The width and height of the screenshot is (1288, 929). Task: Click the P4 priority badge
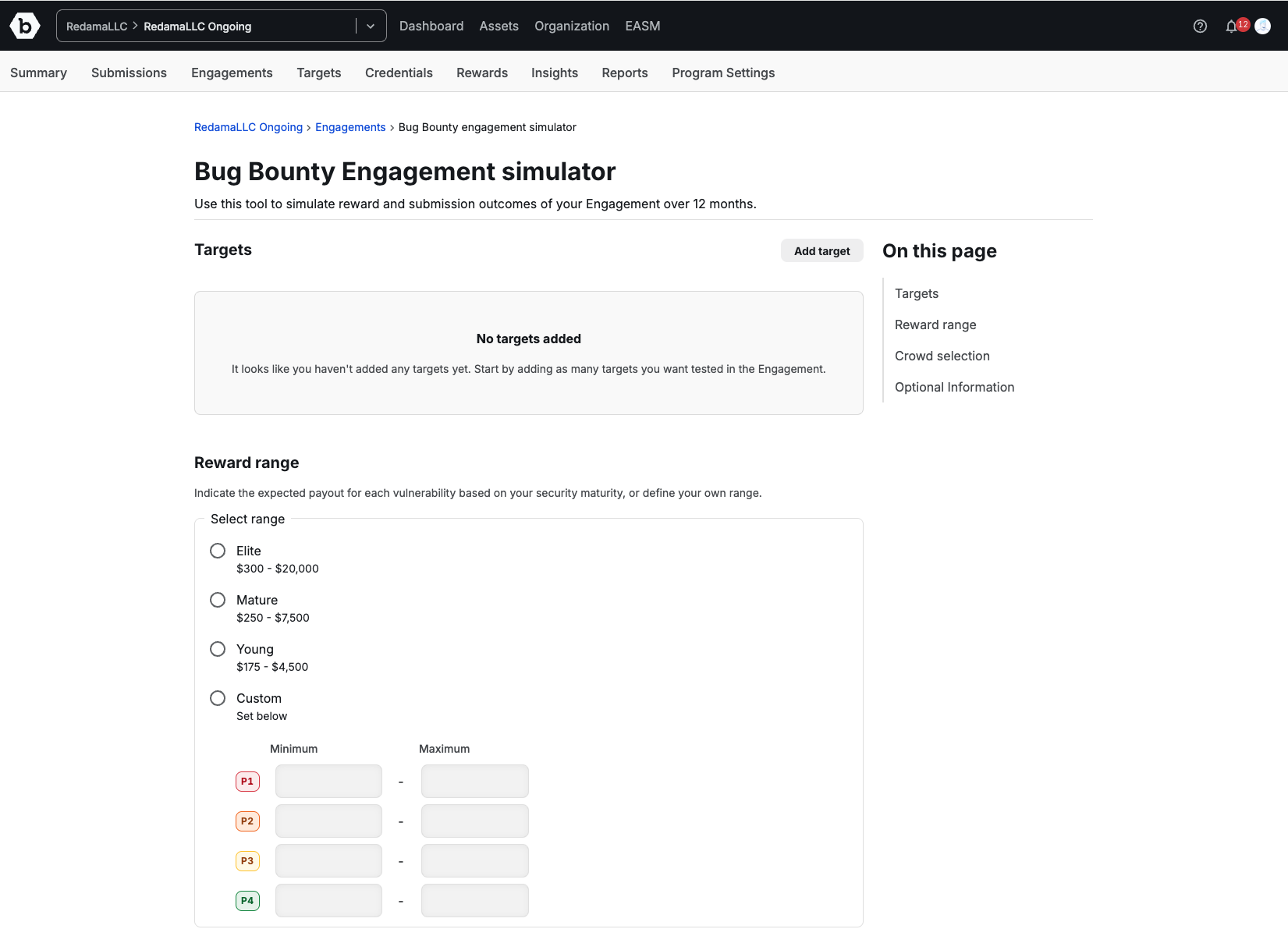tap(247, 900)
